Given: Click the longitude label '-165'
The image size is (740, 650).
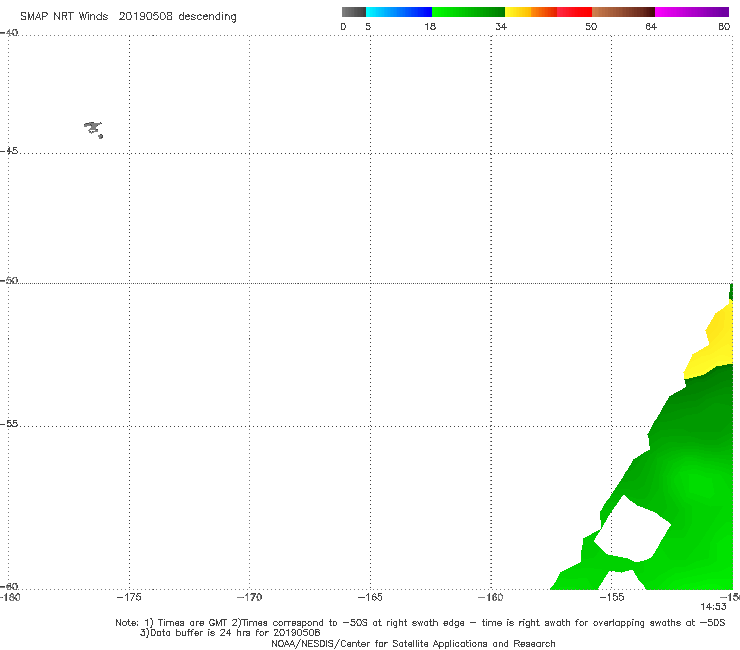Looking at the screenshot, I should (370, 597).
